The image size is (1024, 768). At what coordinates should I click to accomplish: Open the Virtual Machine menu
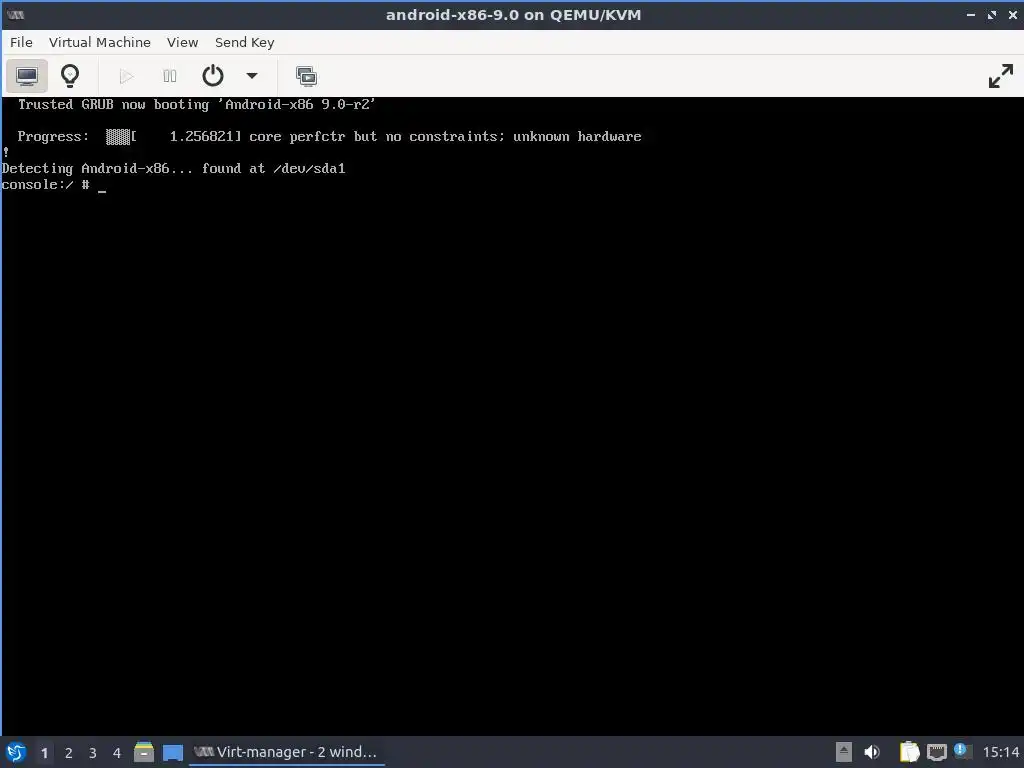100,42
